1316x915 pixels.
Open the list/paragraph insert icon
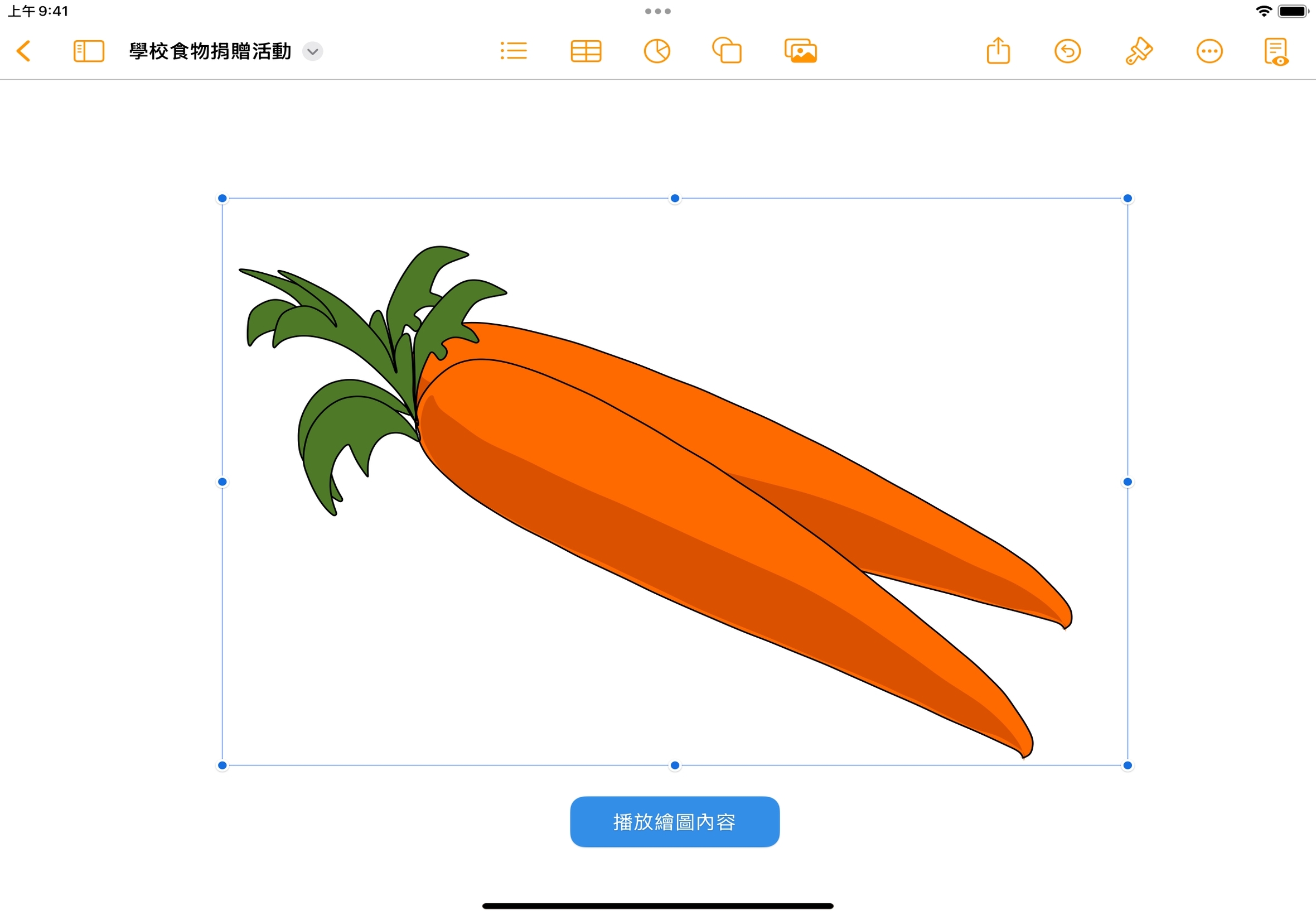tap(514, 51)
